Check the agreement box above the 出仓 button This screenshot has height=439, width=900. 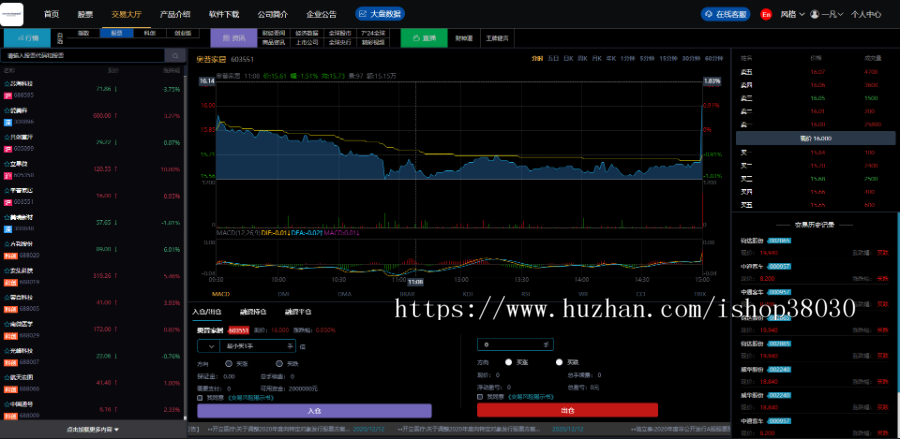click(480, 397)
